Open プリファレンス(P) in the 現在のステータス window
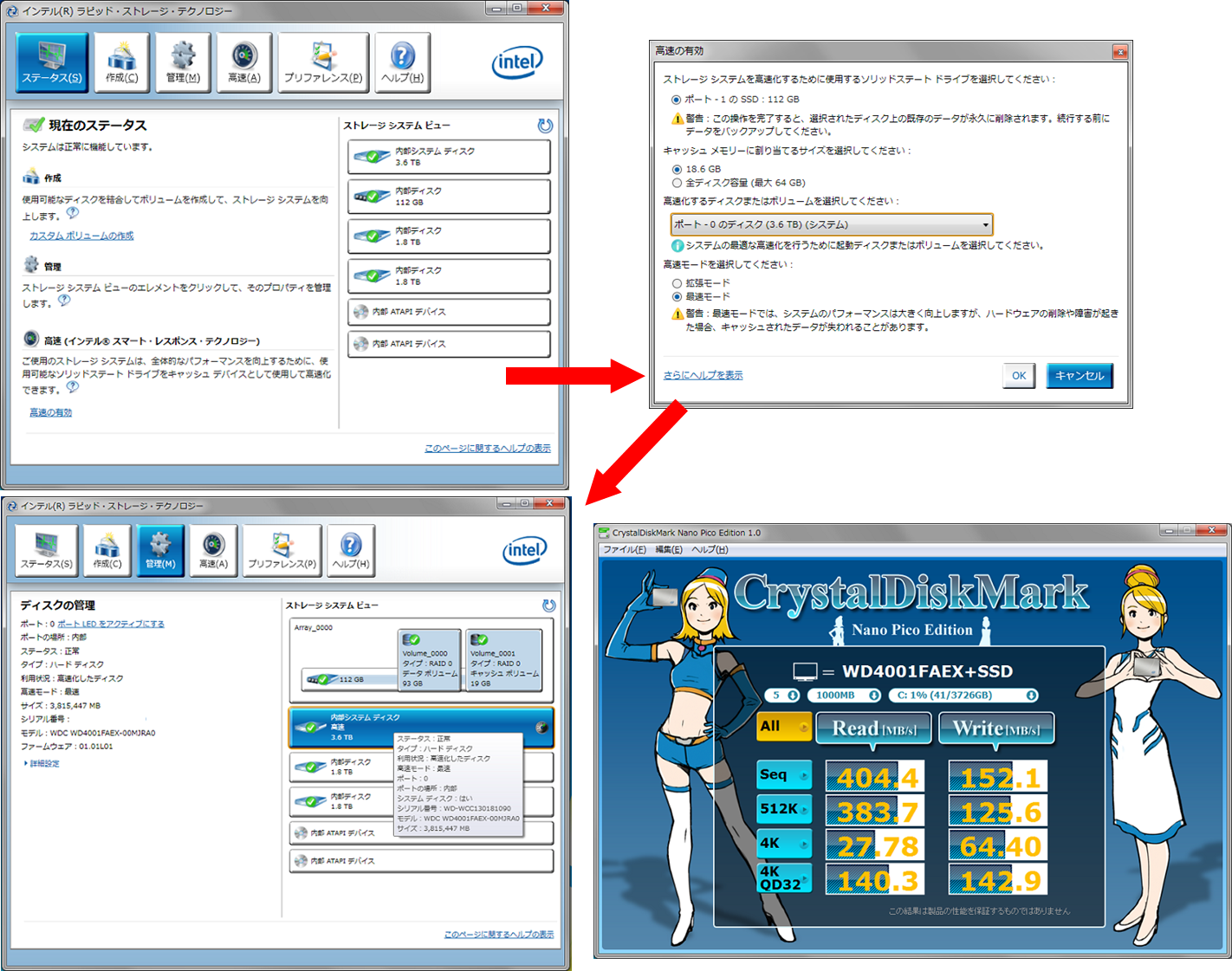 pos(323,62)
